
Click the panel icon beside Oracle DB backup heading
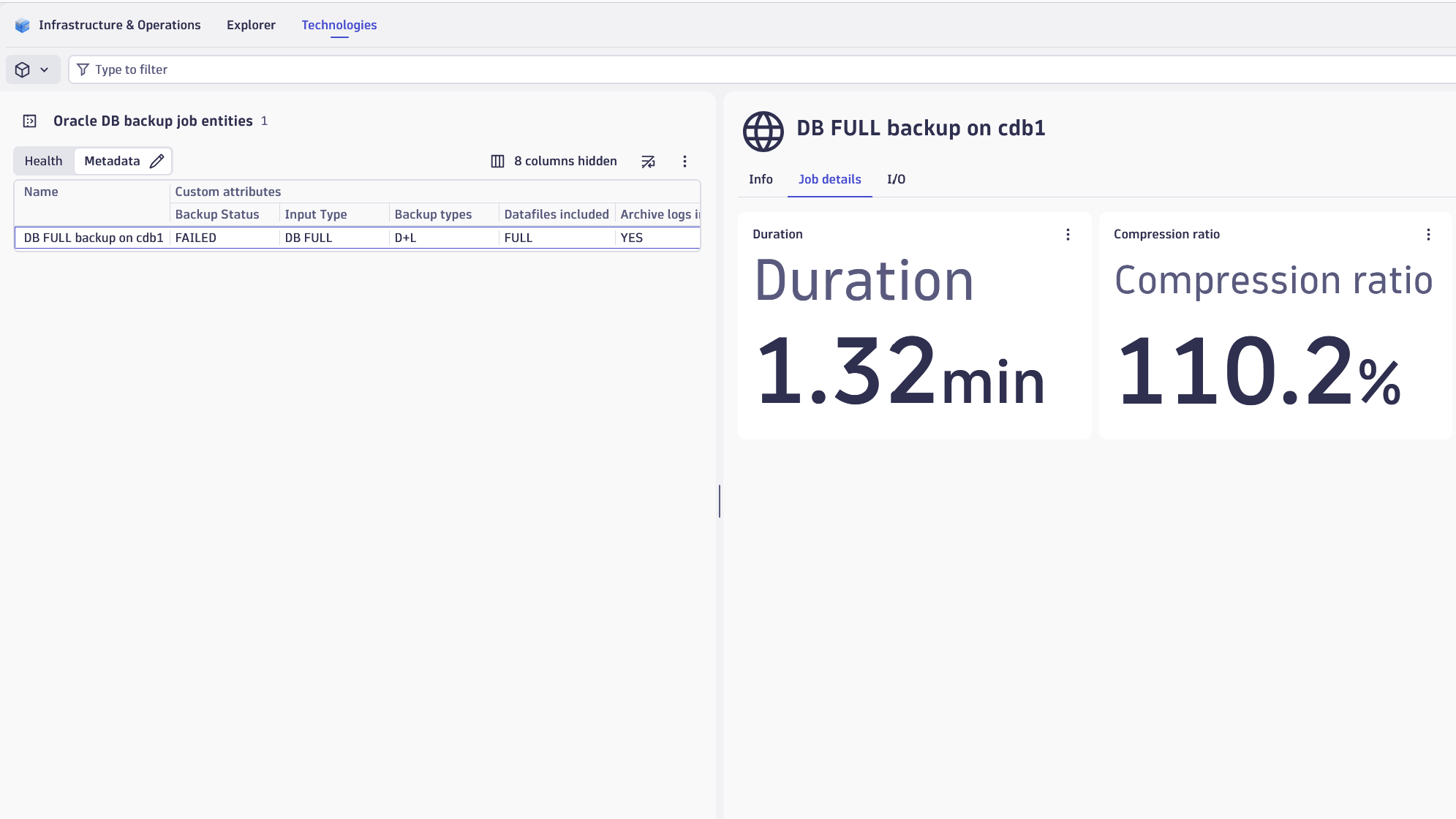pyautogui.click(x=30, y=121)
